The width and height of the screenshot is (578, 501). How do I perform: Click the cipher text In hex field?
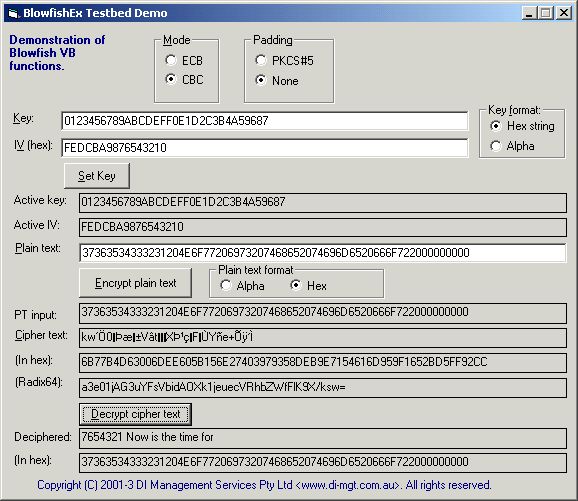[323, 362]
